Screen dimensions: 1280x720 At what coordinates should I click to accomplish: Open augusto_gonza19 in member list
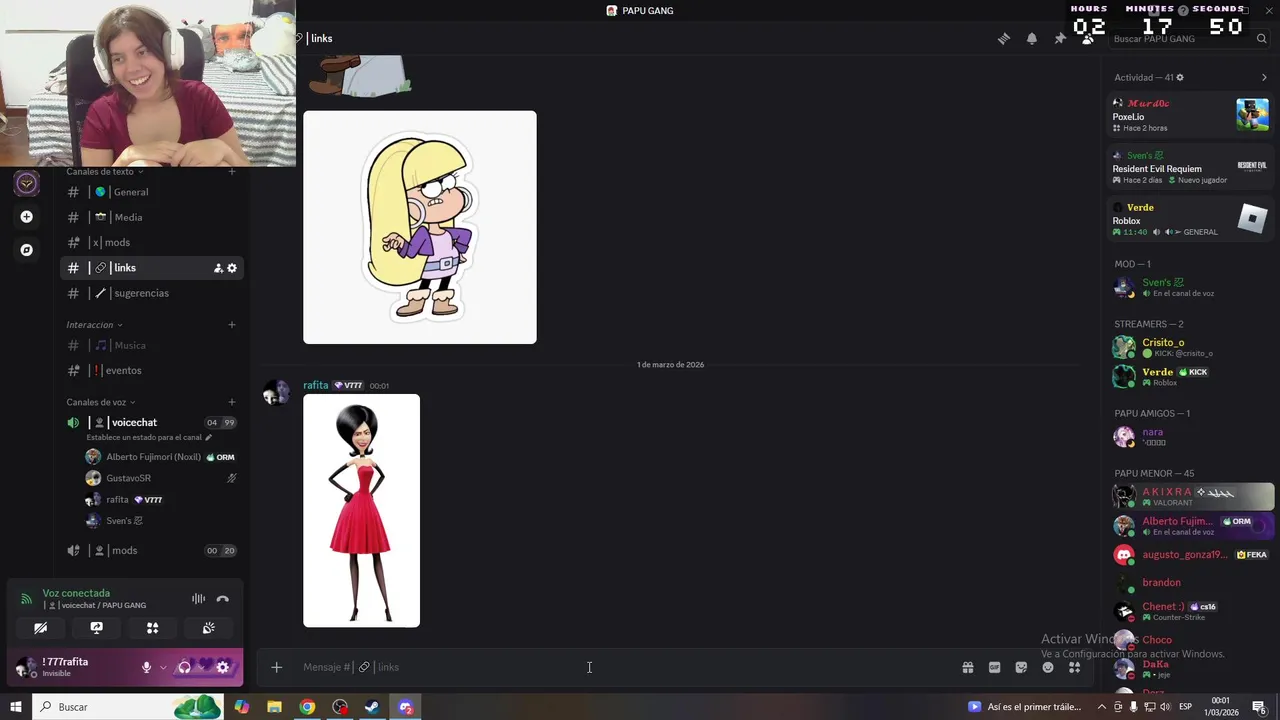pos(1190,554)
